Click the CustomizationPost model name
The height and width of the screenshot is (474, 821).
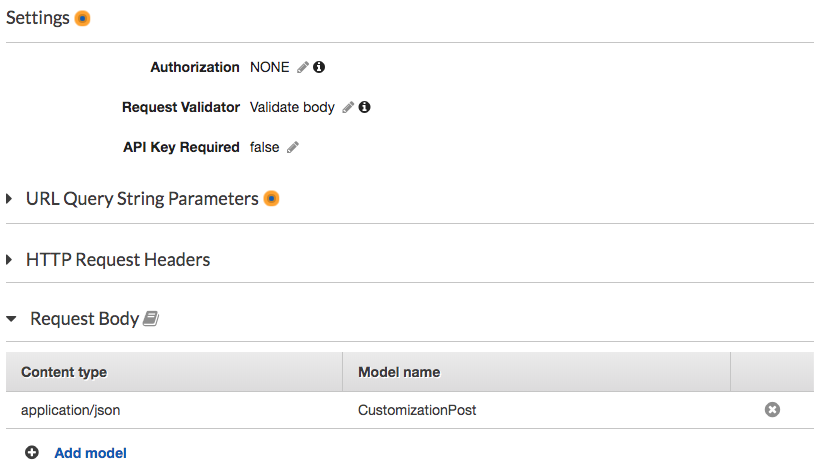click(x=417, y=410)
